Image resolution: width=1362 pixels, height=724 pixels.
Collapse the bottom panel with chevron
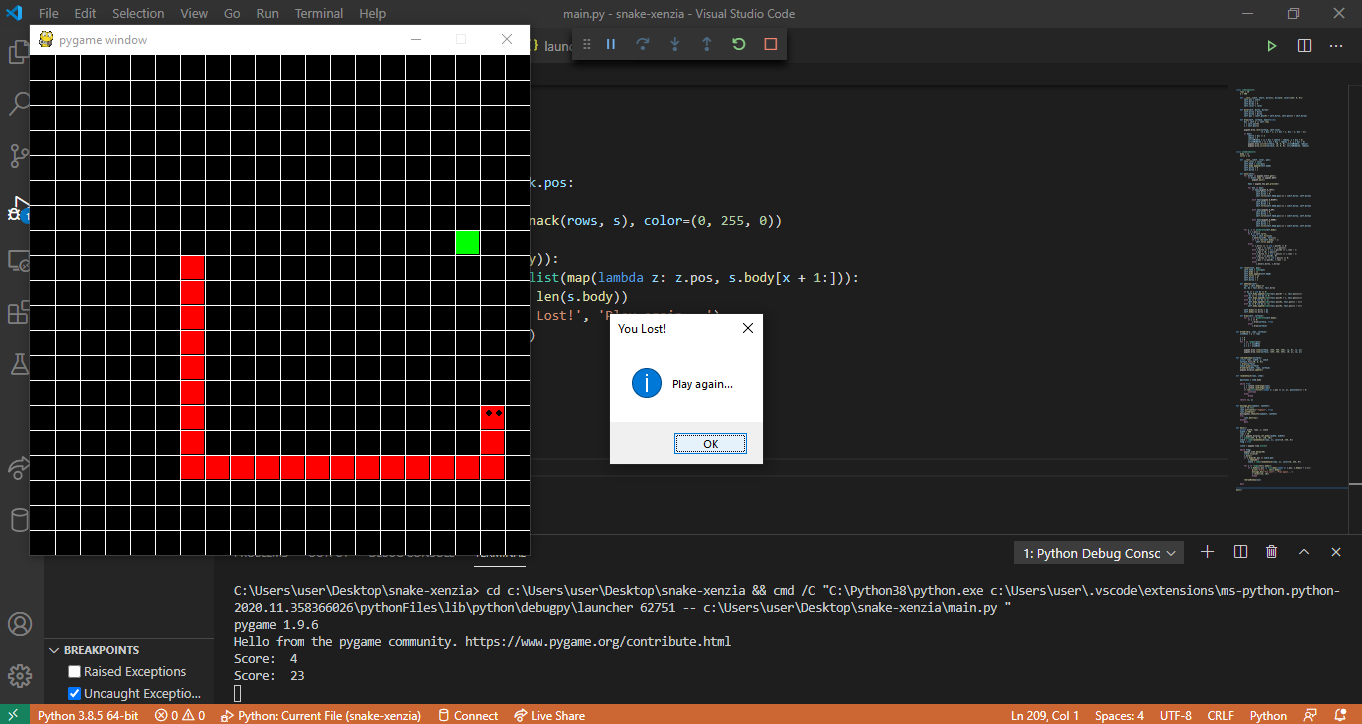coord(1304,551)
